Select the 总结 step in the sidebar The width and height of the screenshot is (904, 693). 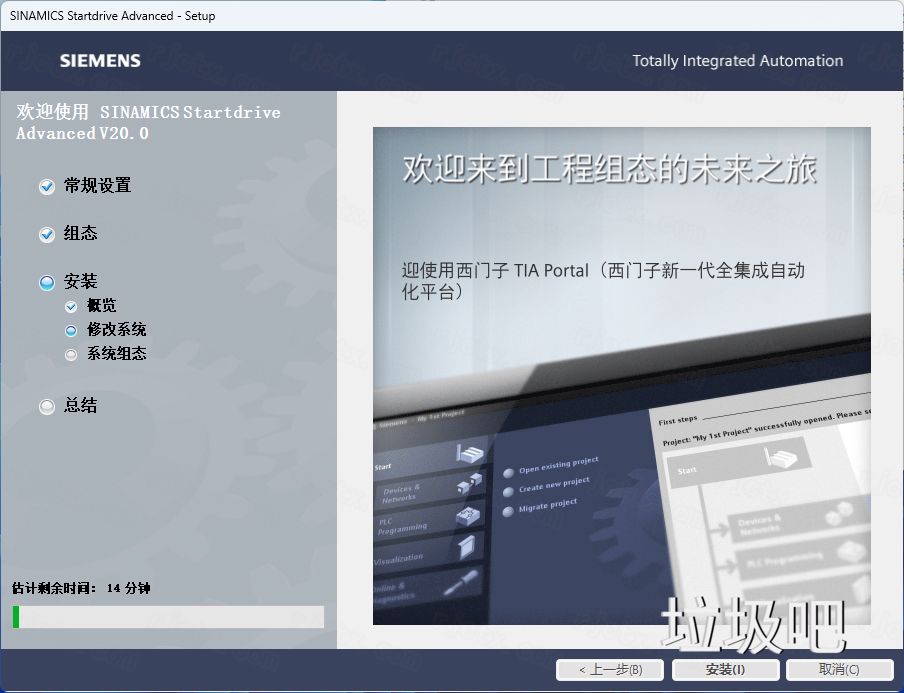(45, 405)
